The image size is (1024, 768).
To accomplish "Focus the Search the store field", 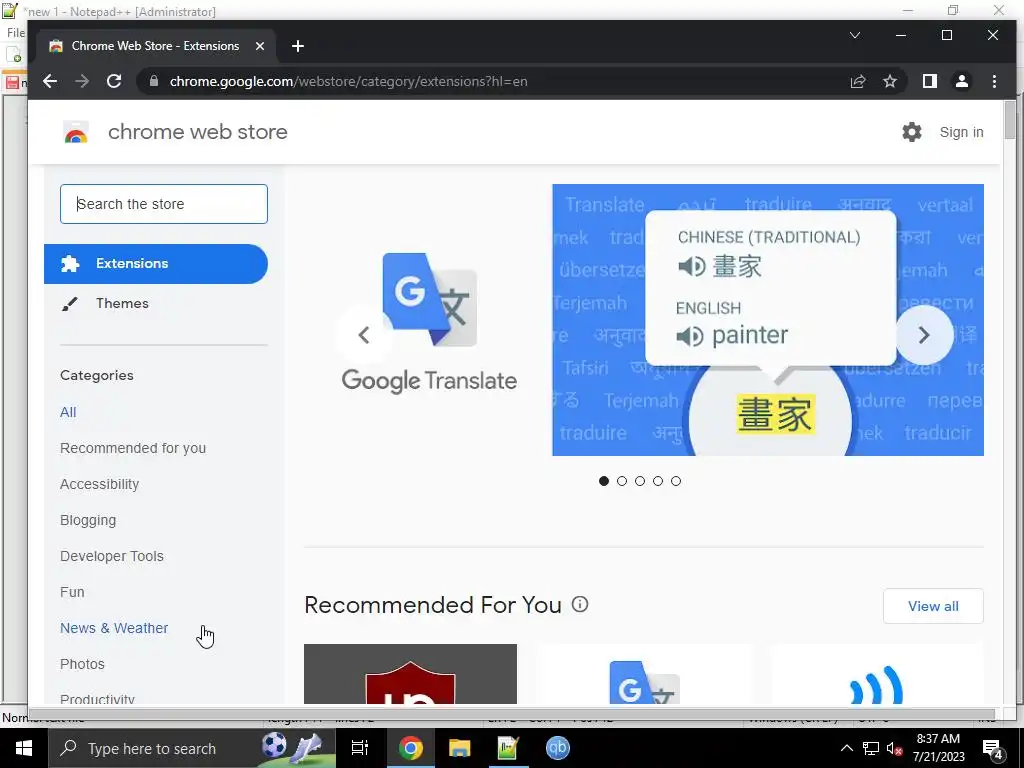I will tap(164, 204).
